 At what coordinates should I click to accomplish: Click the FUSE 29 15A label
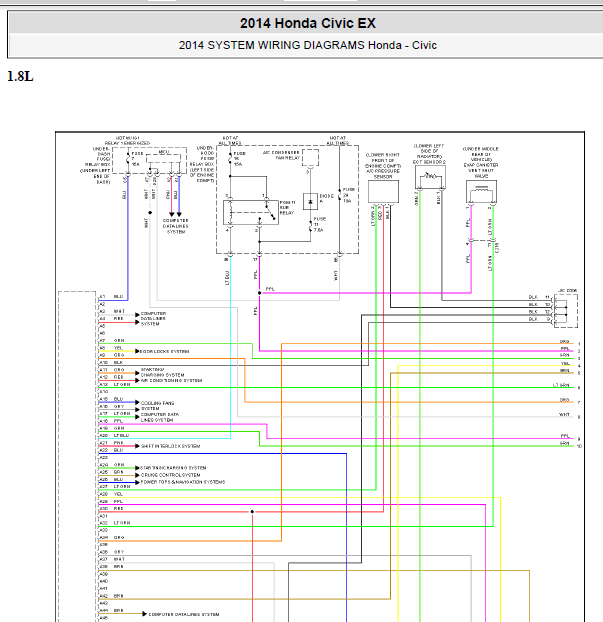pos(349,195)
